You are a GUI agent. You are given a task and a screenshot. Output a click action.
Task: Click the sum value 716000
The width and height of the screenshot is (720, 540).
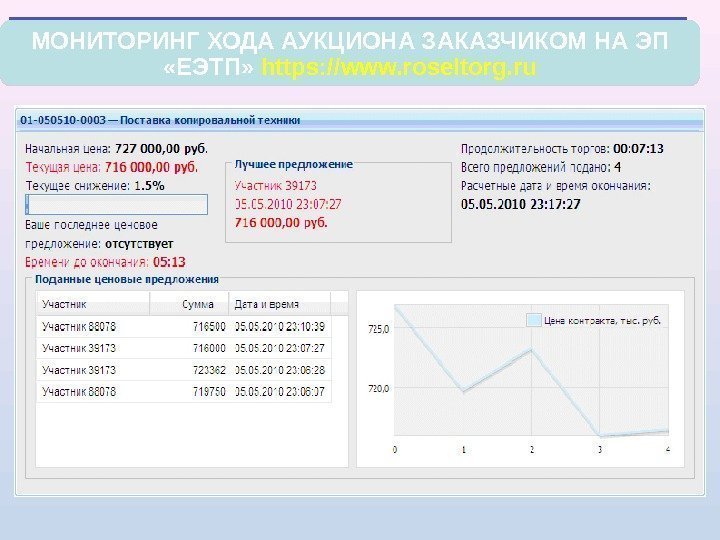pos(209,348)
